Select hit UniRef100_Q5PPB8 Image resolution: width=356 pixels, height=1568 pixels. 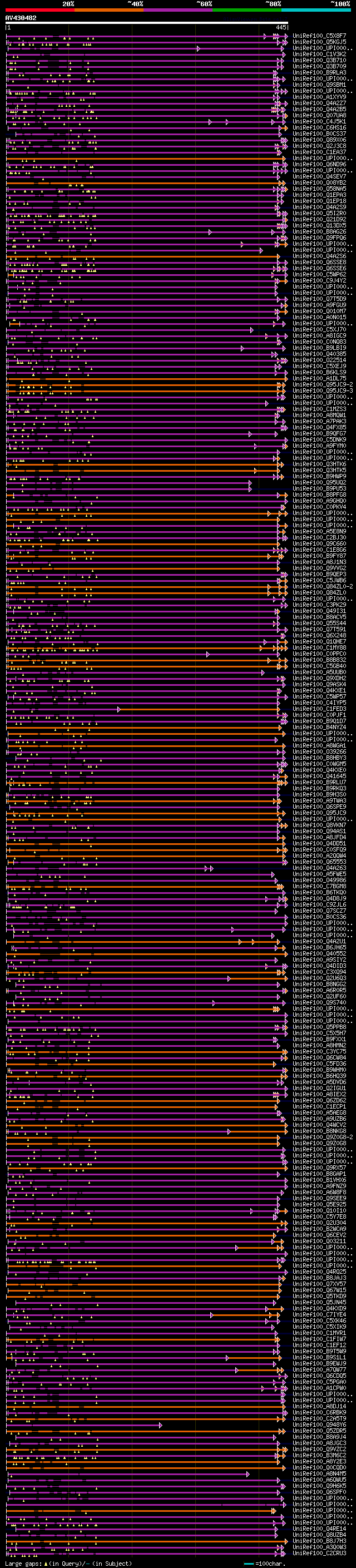[319, 1027]
